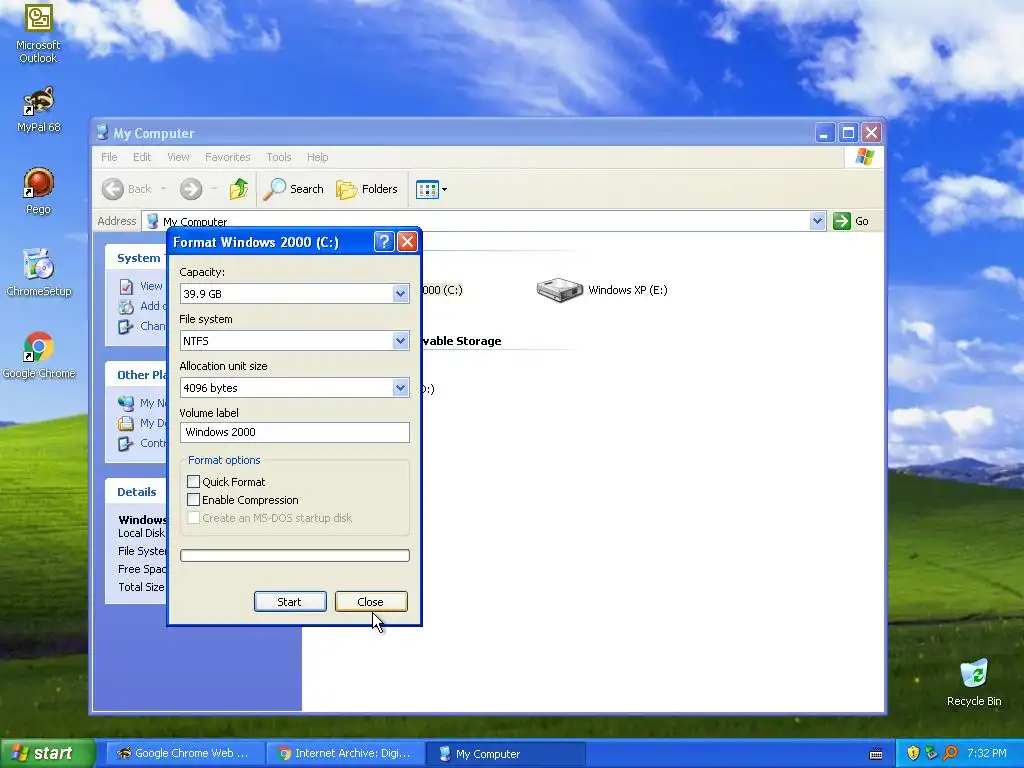Open the File menu
Viewport: 1024px width, 768px height.
[x=109, y=157]
